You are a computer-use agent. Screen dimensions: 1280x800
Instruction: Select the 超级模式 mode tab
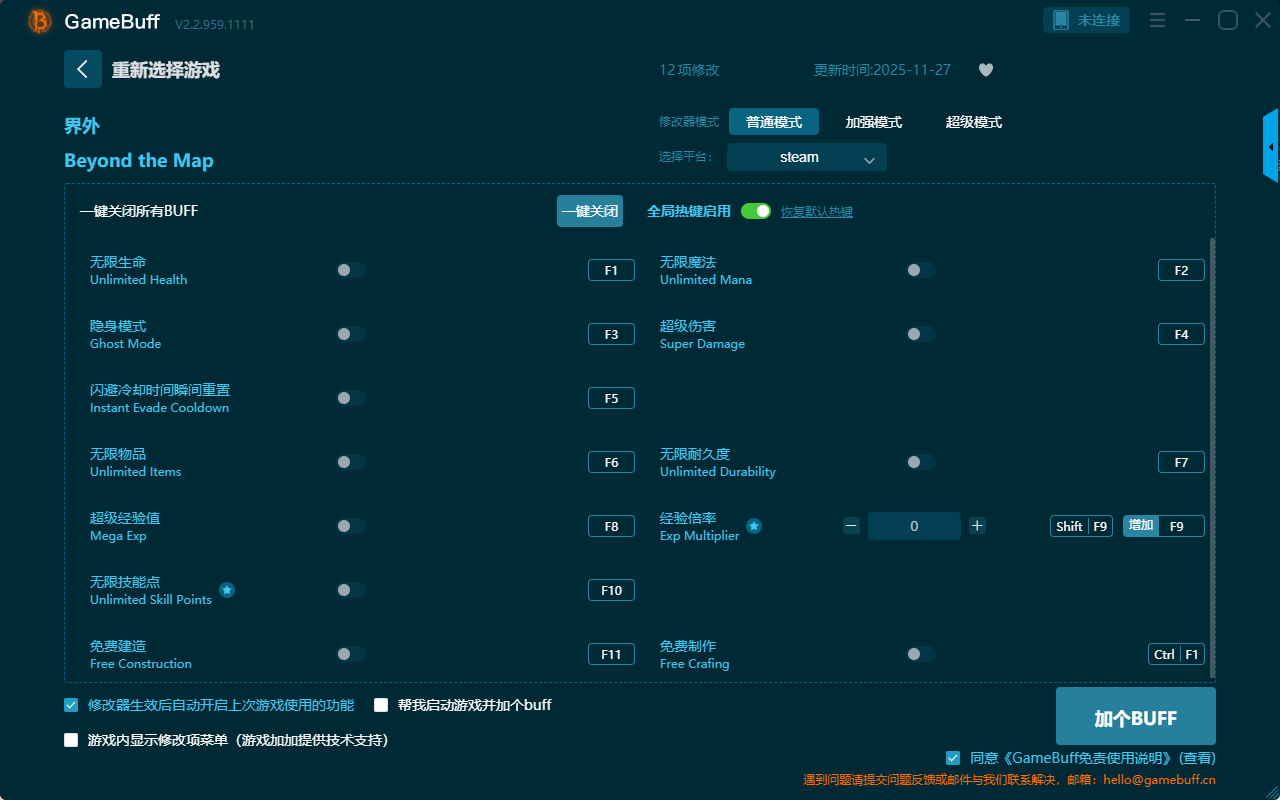tap(973, 122)
